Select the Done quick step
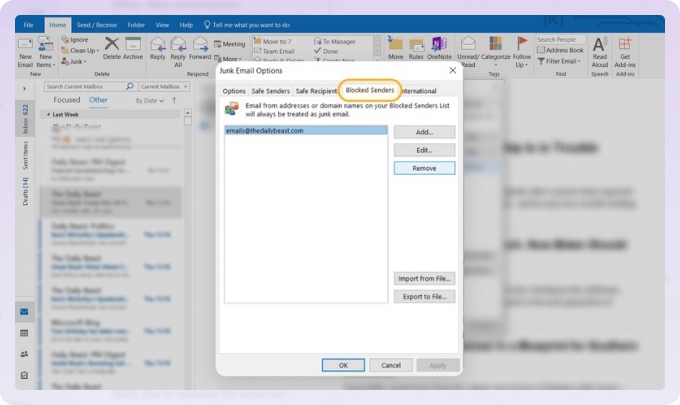Image resolution: width=680 pixels, height=405 pixels. coord(326,51)
